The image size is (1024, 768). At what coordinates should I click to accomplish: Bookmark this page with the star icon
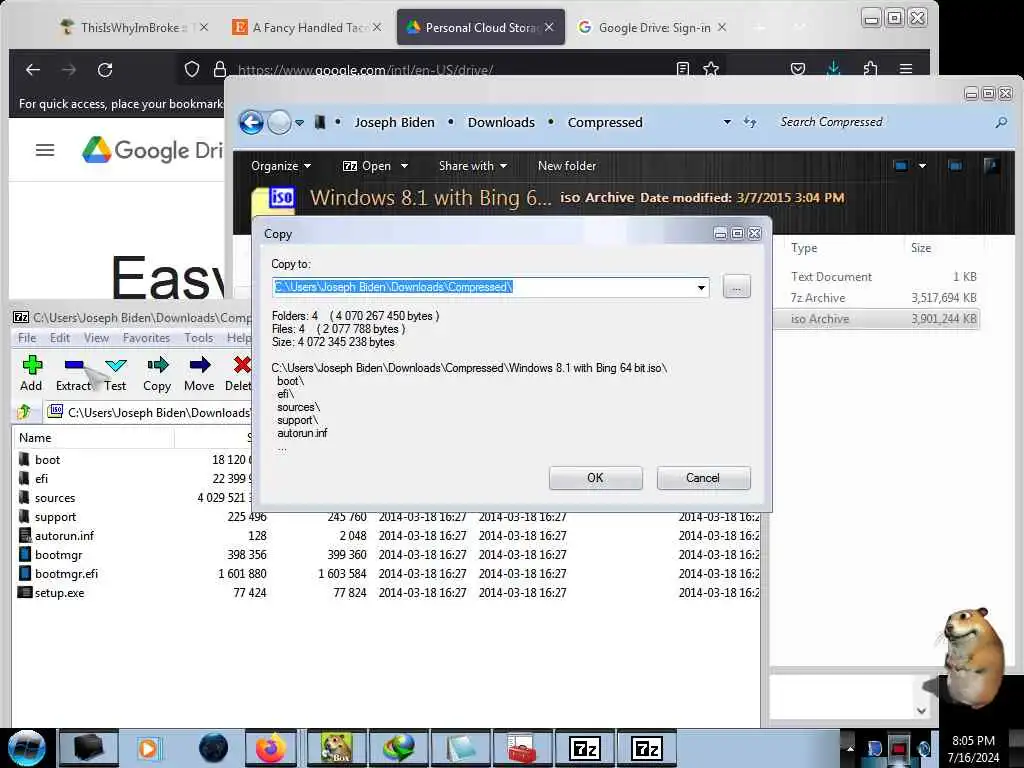coord(711,69)
